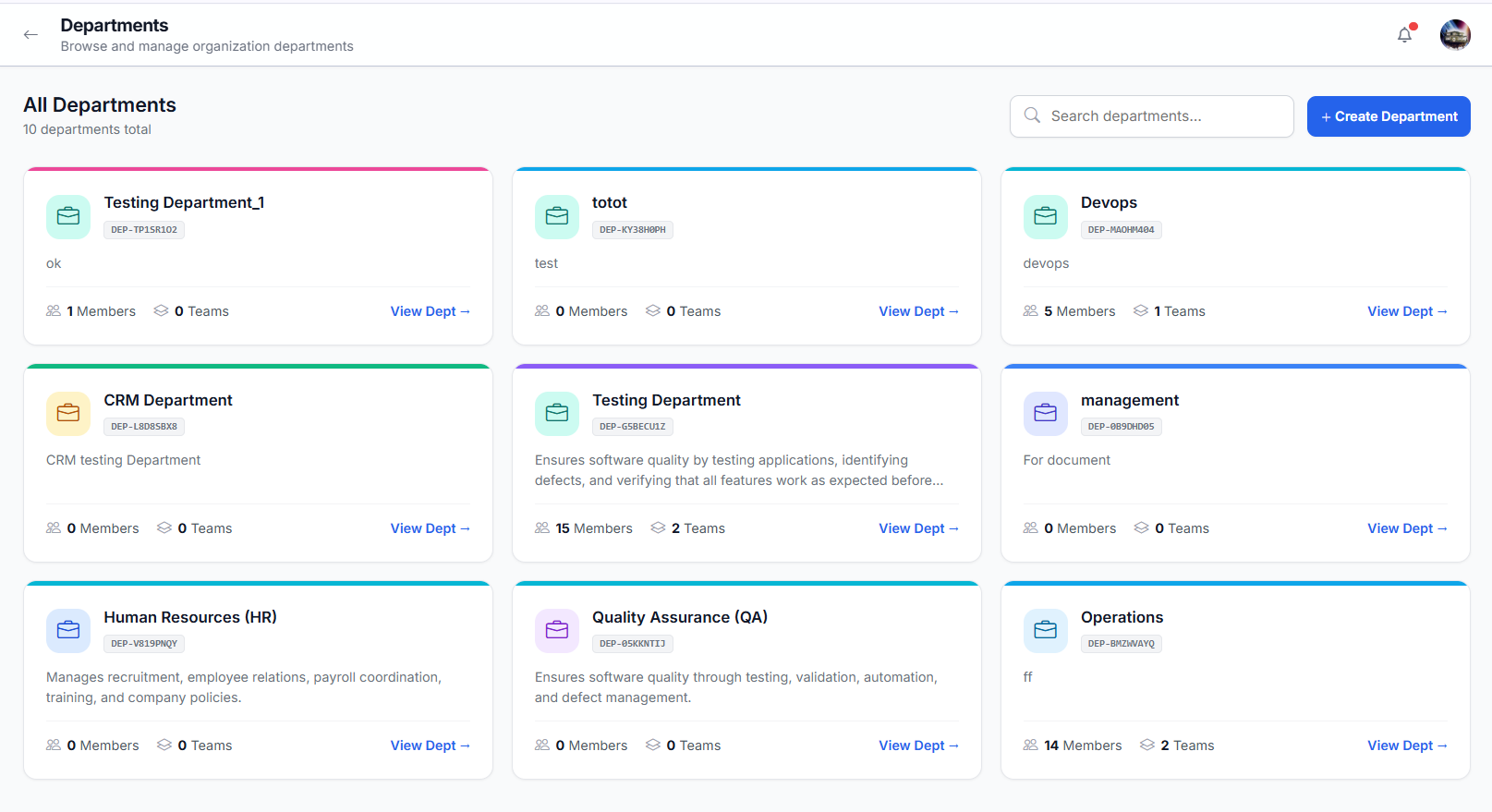Open View Dept link for Devops

click(x=1408, y=311)
